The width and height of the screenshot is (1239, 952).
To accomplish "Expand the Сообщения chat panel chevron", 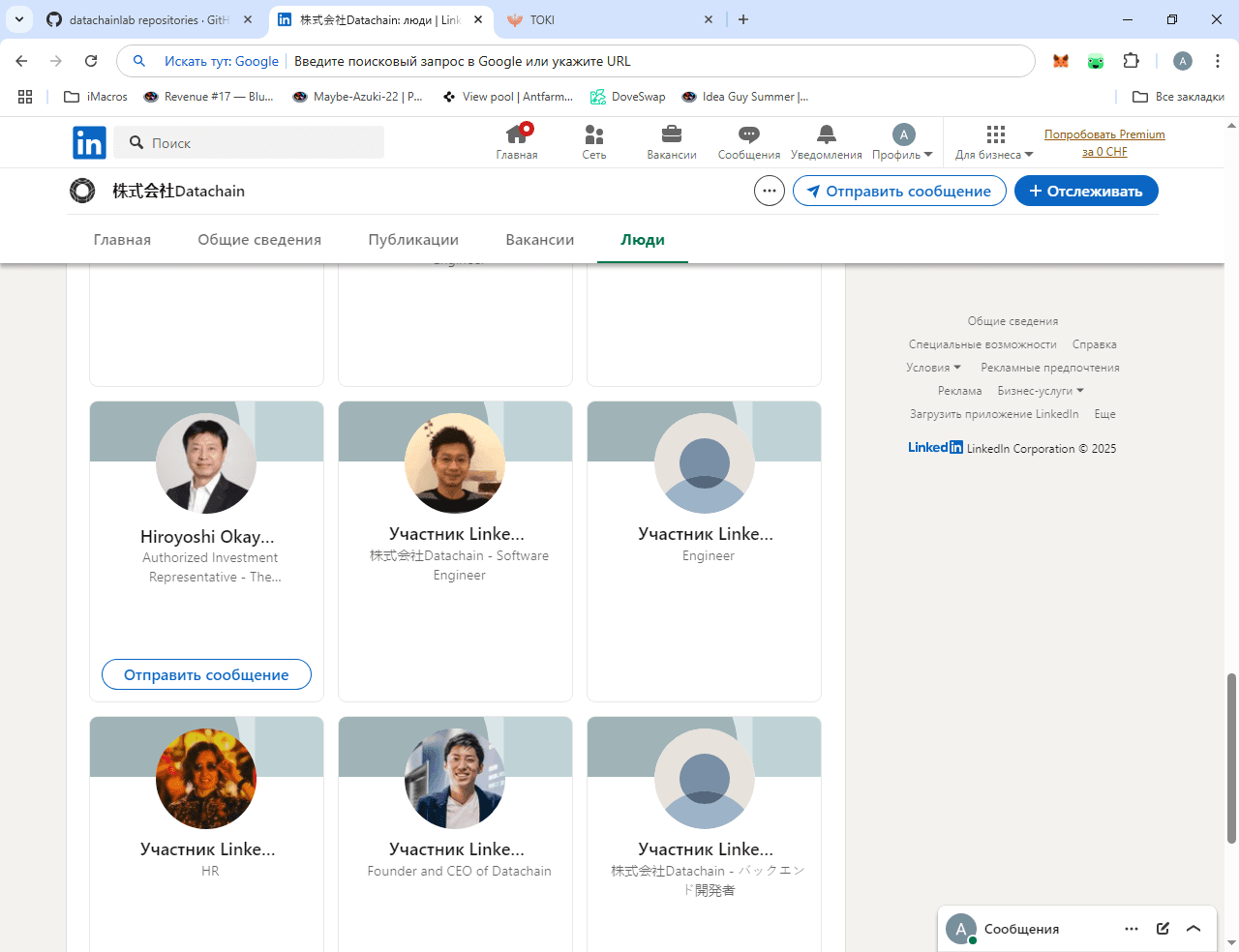I will tap(1194, 929).
